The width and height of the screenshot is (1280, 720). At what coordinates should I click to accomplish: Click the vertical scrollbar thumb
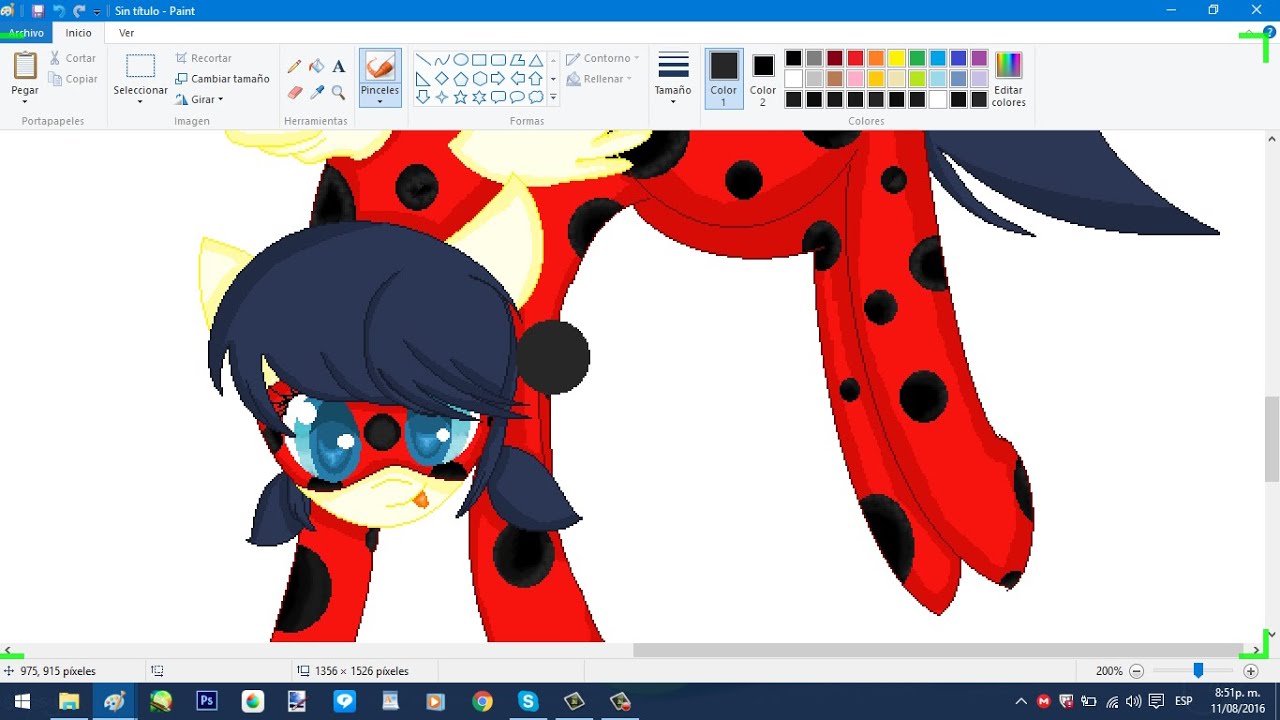(x=1272, y=439)
